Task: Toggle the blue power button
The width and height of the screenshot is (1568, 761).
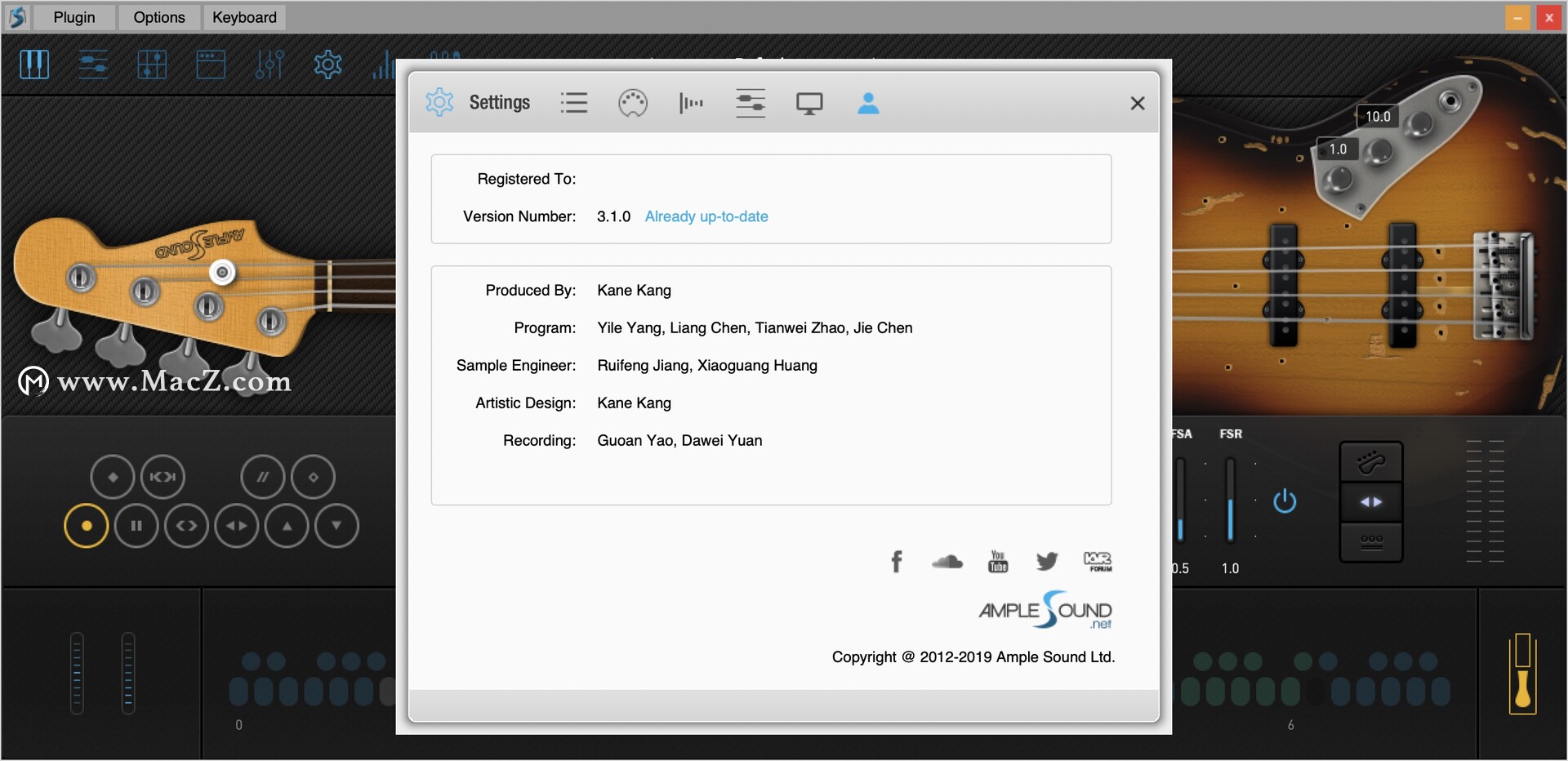Action: (1285, 501)
